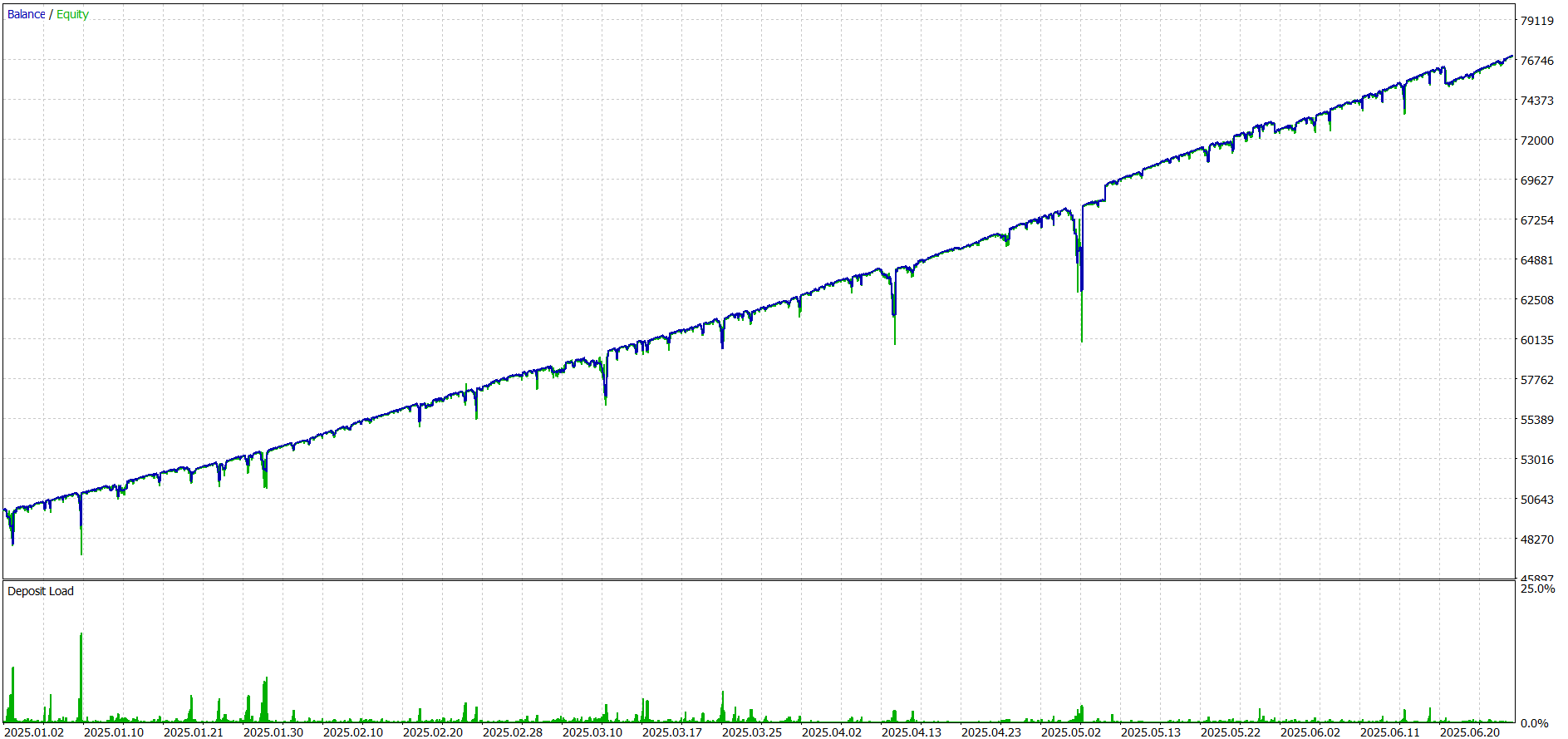The image size is (1568, 739).
Task: Click the Equity legend label
Action: tap(72, 14)
